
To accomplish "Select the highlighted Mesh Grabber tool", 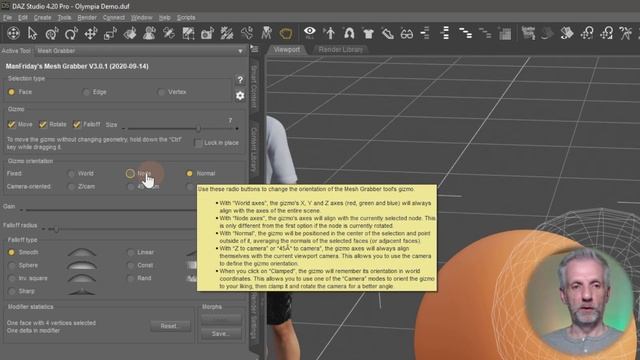I will coord(286,33).
